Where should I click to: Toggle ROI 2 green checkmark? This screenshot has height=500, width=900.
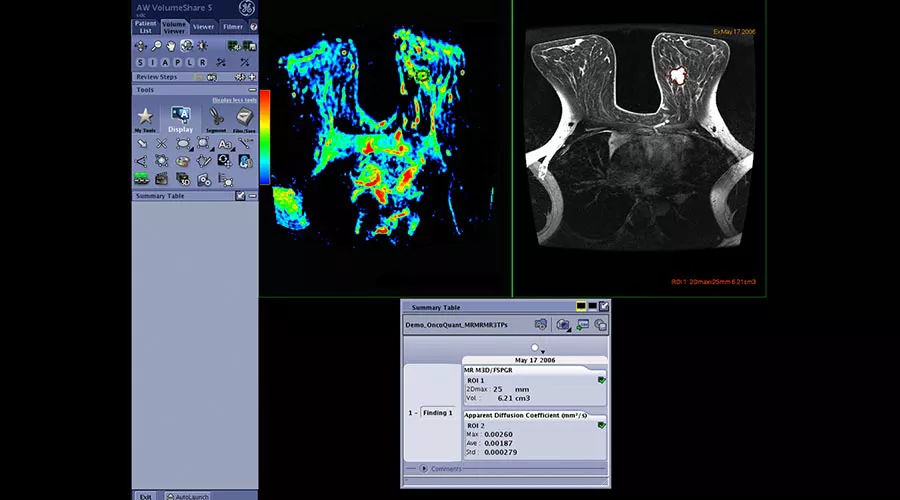[x=601, y=425]
